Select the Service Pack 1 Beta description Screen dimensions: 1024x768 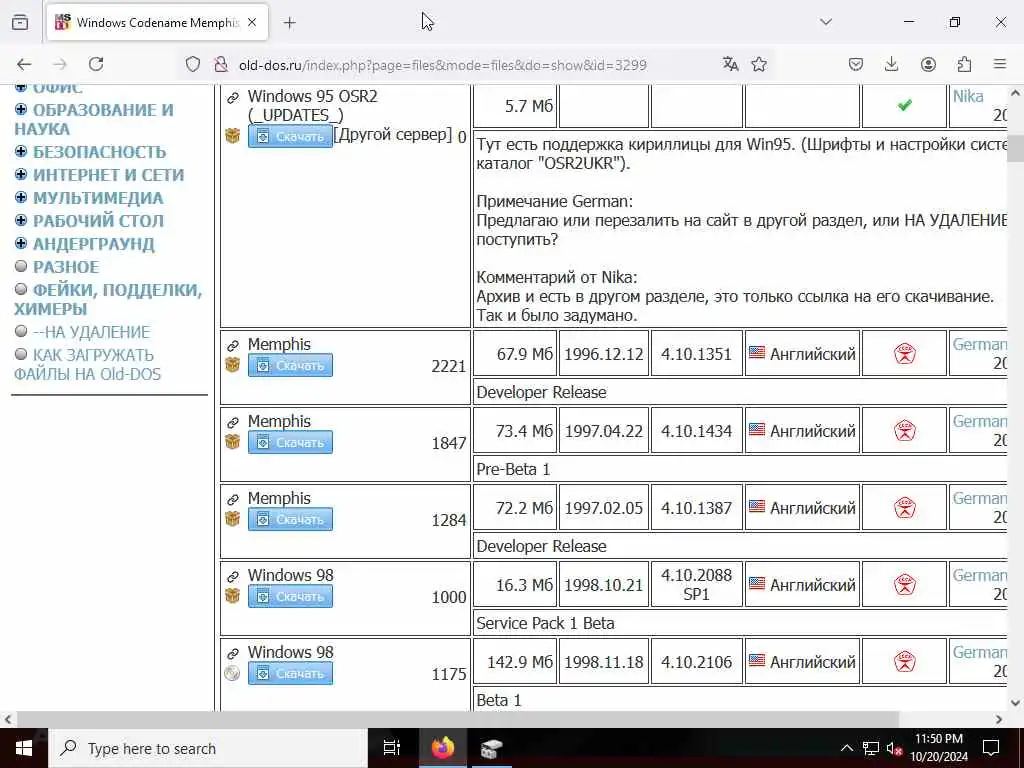click(545, 623)
